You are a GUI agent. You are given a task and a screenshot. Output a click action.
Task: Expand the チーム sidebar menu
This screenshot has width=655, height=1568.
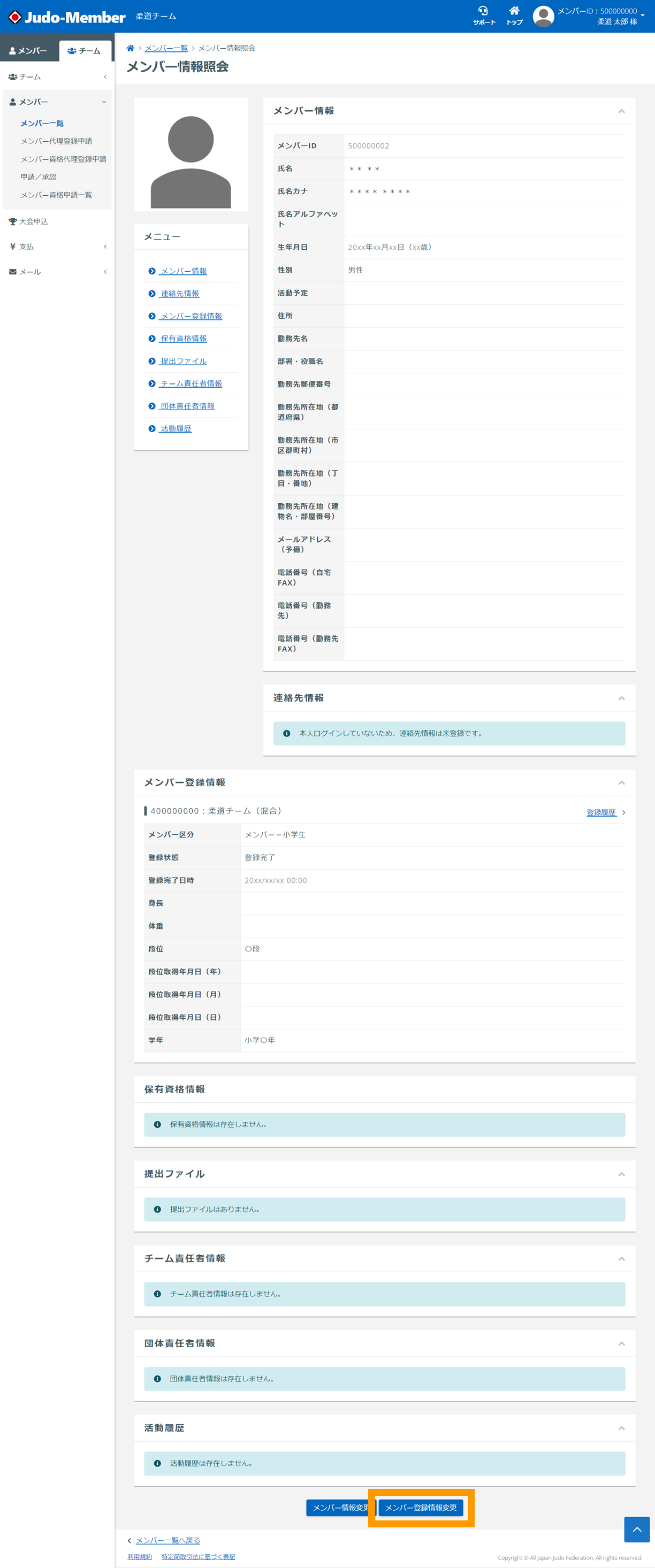click(x=57, y=76)
